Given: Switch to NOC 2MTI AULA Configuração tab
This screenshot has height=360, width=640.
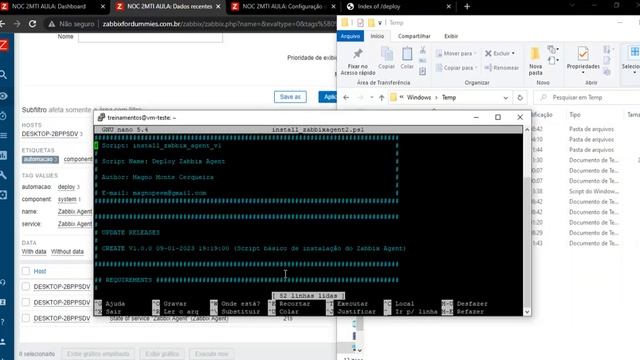Looking at the screenshot, I should pos(284,7).
